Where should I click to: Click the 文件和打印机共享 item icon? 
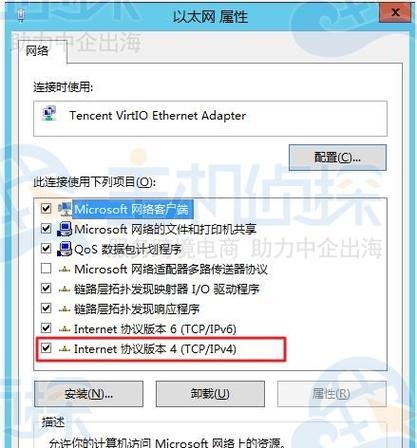coord(65,229)
